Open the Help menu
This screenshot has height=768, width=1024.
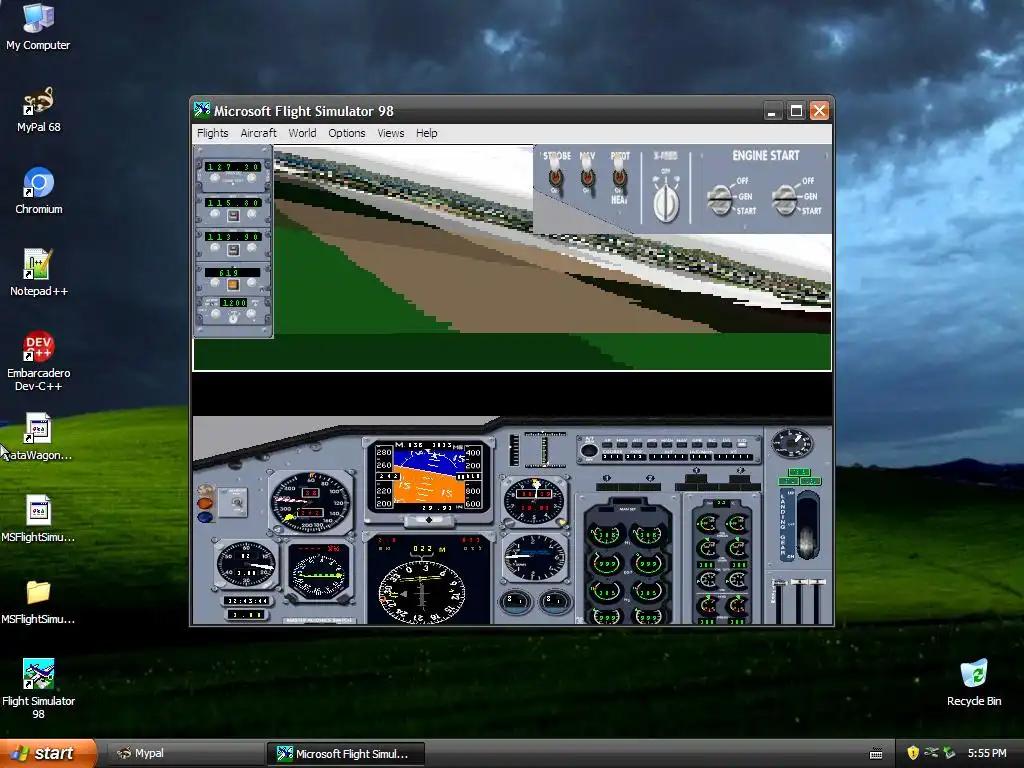426,133
